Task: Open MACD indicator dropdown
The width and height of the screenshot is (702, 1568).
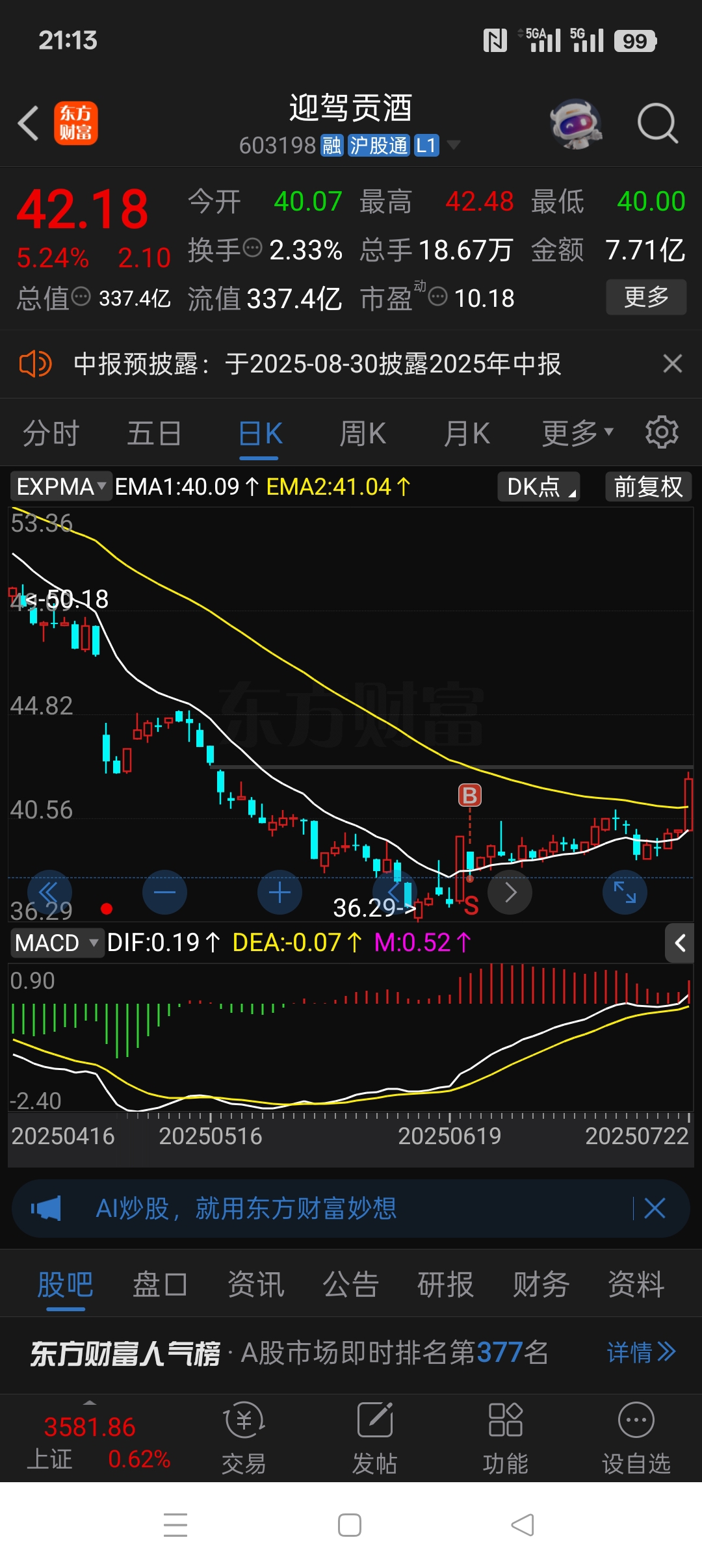Action: 57,943
